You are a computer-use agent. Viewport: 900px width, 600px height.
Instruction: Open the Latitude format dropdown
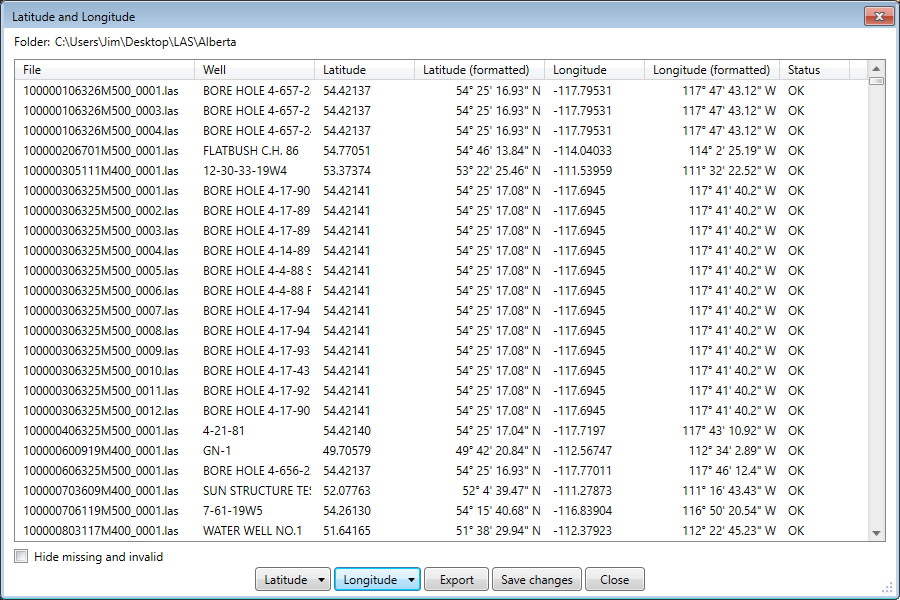tap(292, 579)
